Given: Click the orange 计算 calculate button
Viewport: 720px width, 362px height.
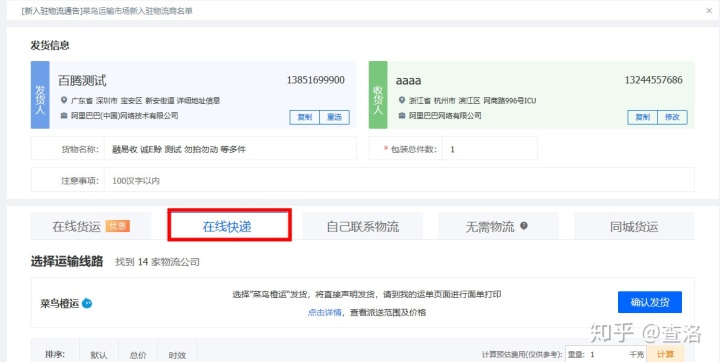Looking at the screenshot, I should [x=665, y=354].
